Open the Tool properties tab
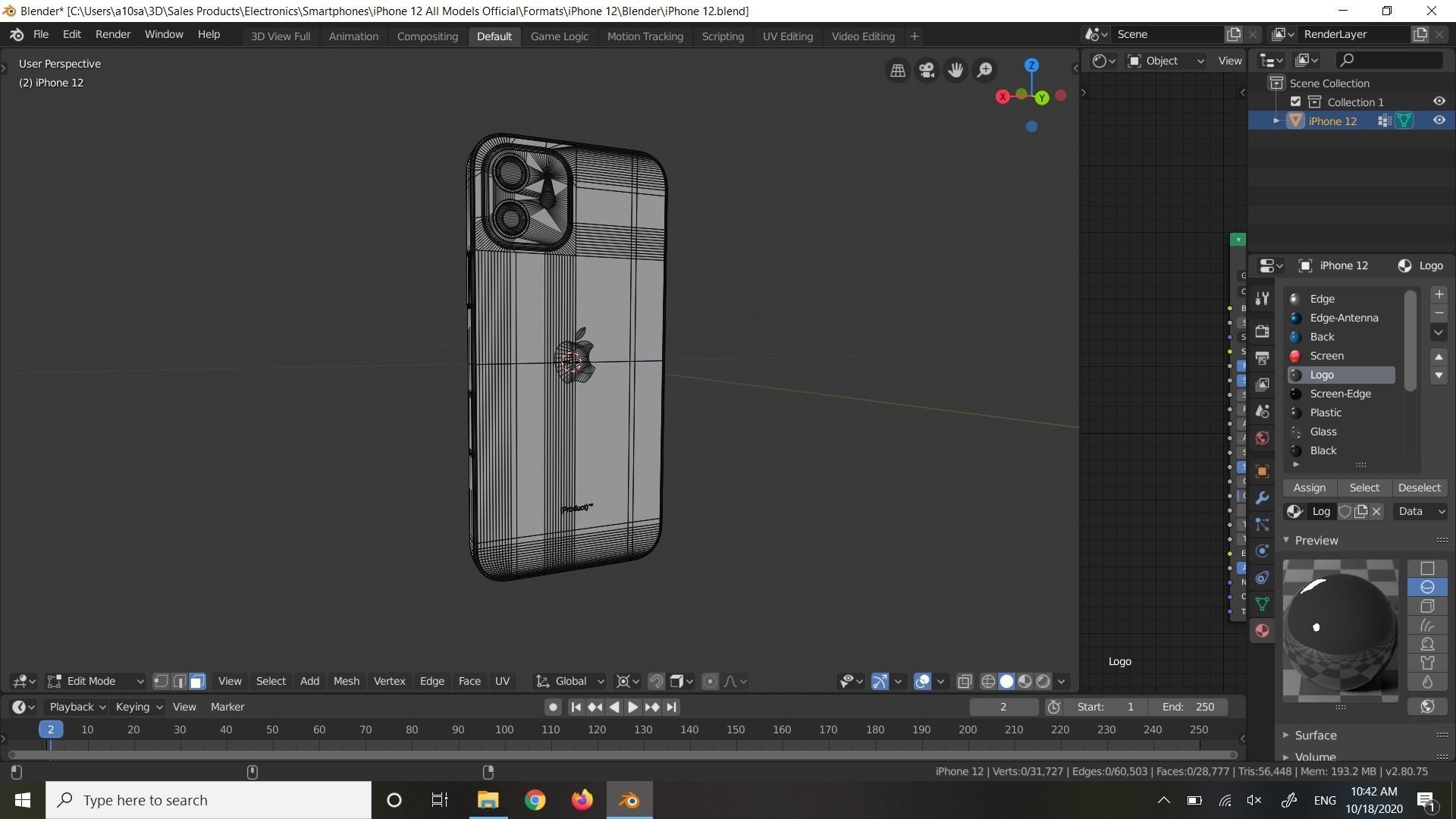Image resolution: width=1456 pixels, height=819 pixels. (1262, 298)
